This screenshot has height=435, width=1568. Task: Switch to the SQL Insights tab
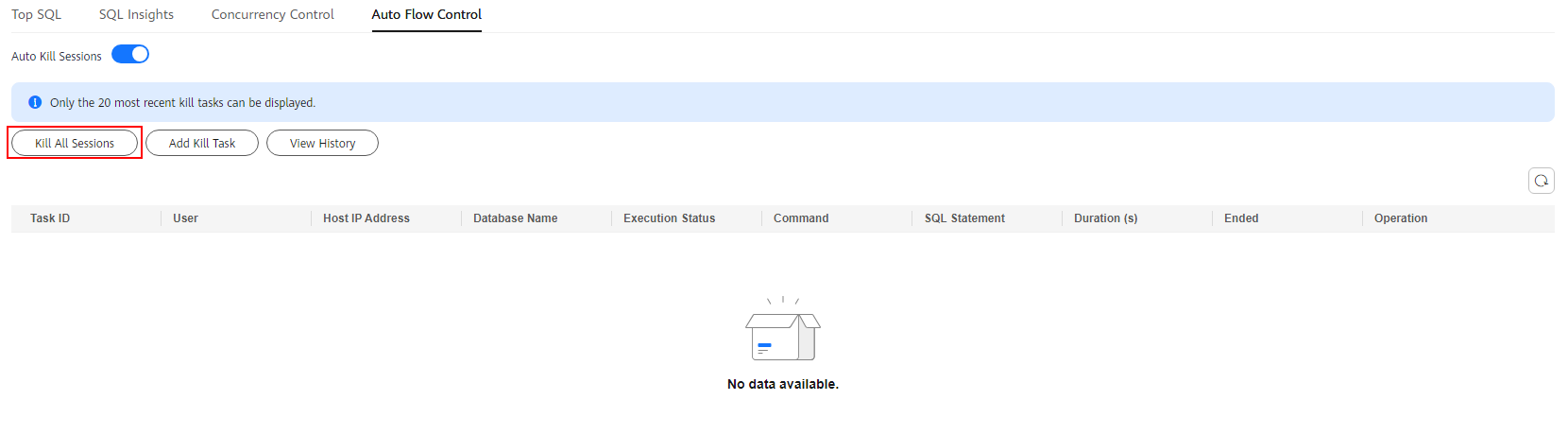pyautogui.click(x=136, y=14)
